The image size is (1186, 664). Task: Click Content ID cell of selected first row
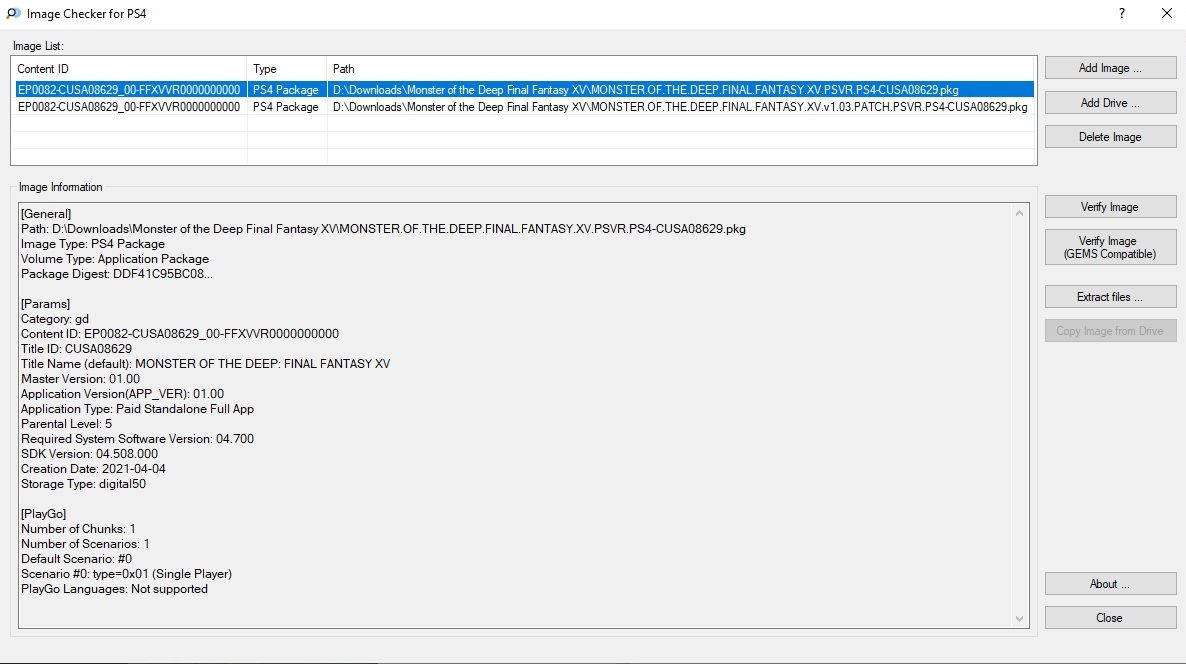tap(129, 90)
